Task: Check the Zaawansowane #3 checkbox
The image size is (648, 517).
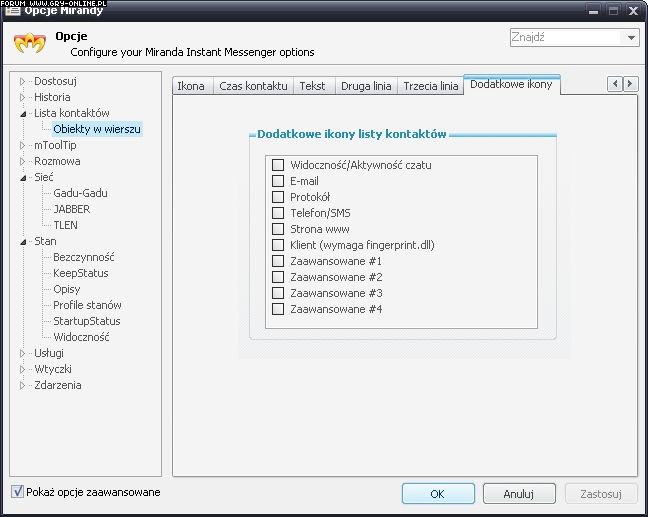Action: (278, 293)
